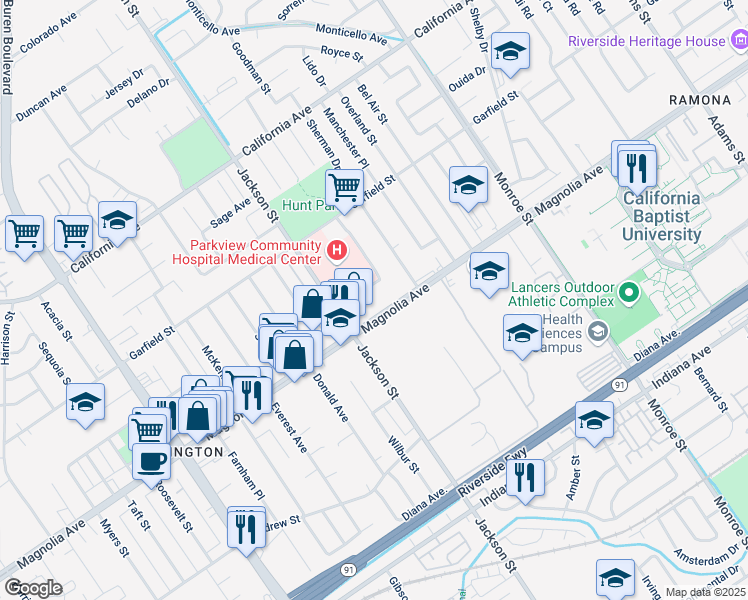
Task: Click the Amber St label
Action: 573,478
